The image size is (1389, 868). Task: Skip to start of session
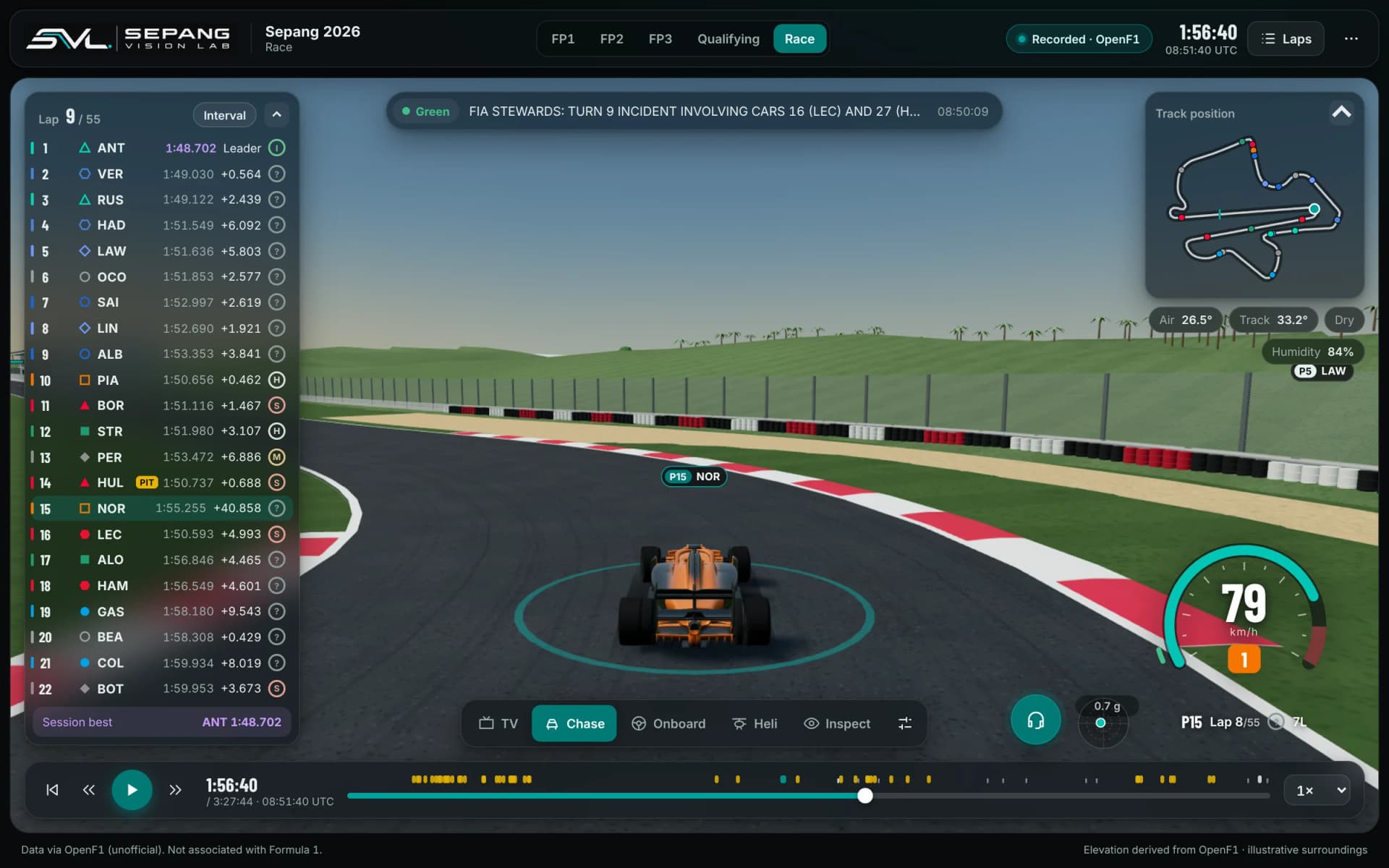point(52,790)
